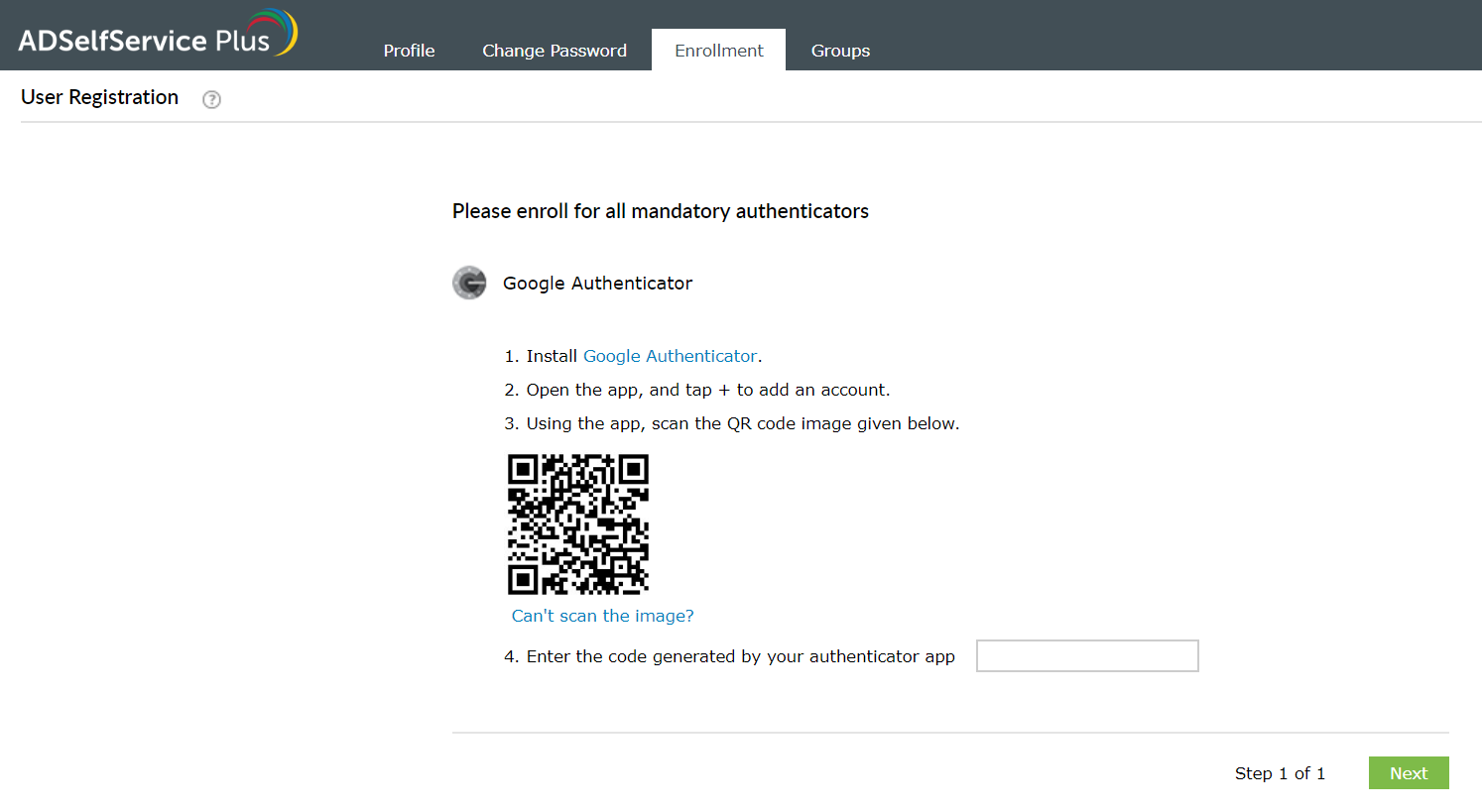Open the Change Password tab
This screenshot has width=1482, height=812.
click(x=554, y=50)
